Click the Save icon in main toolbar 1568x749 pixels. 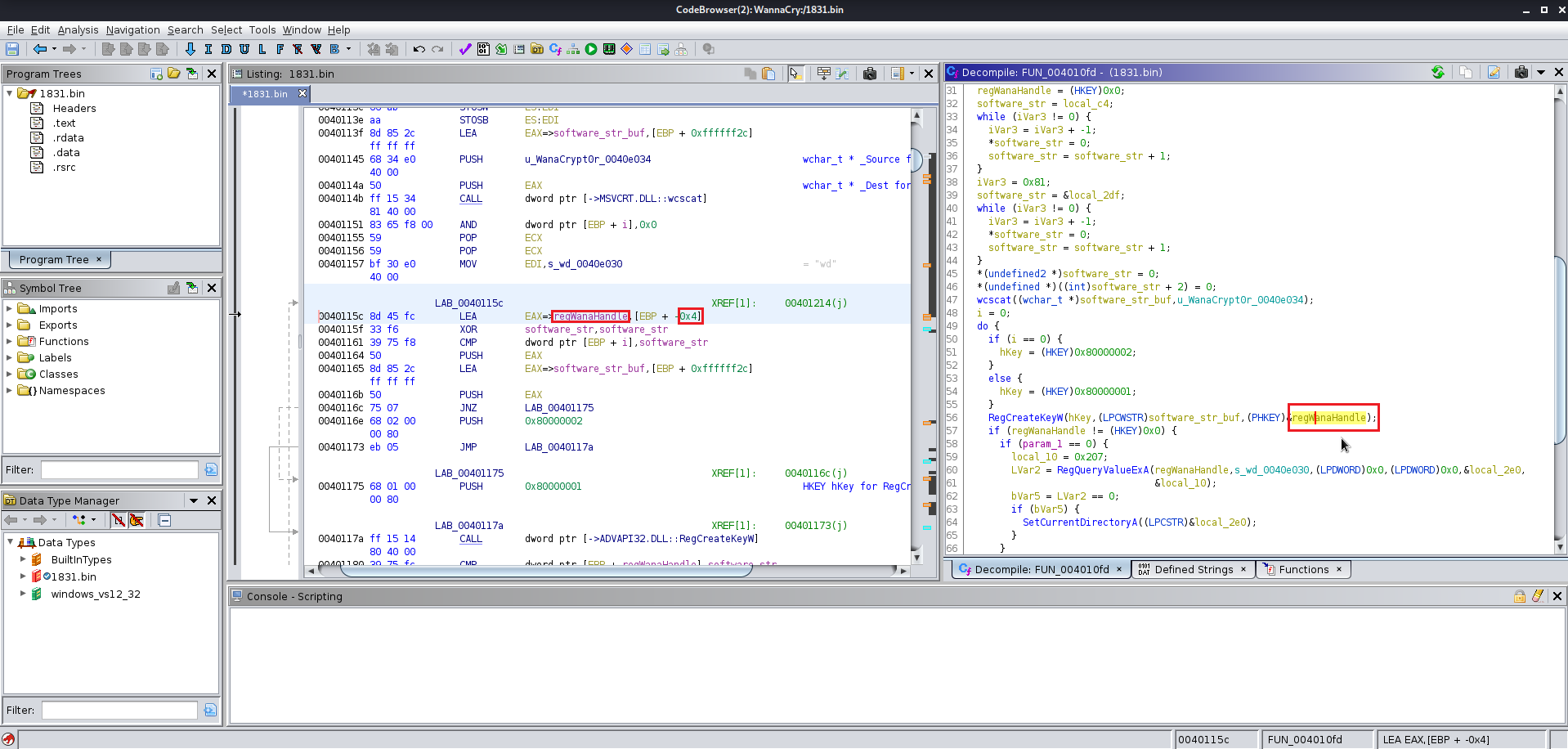click(x=12, y=49)
